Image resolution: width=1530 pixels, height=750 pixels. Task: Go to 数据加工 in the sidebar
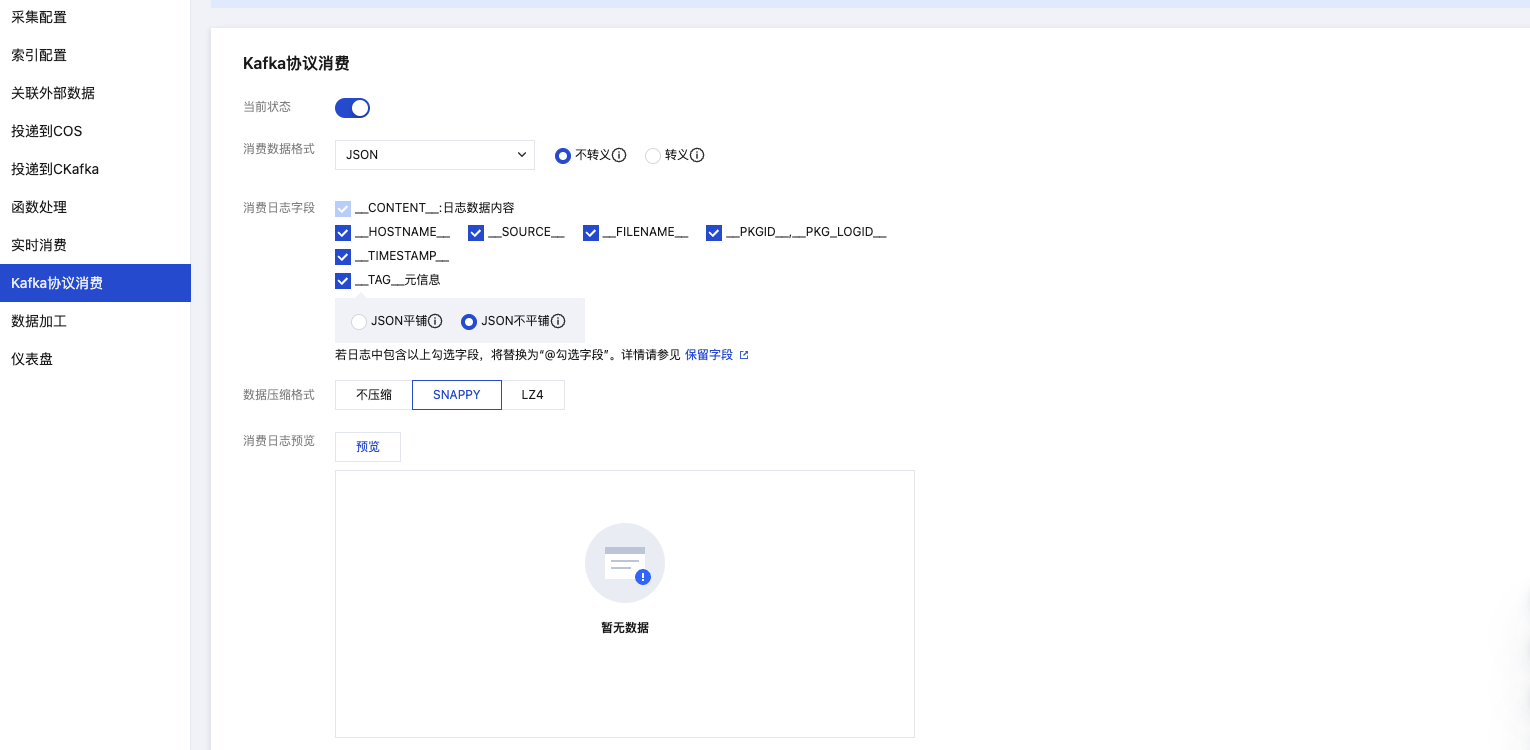point(39,321)
